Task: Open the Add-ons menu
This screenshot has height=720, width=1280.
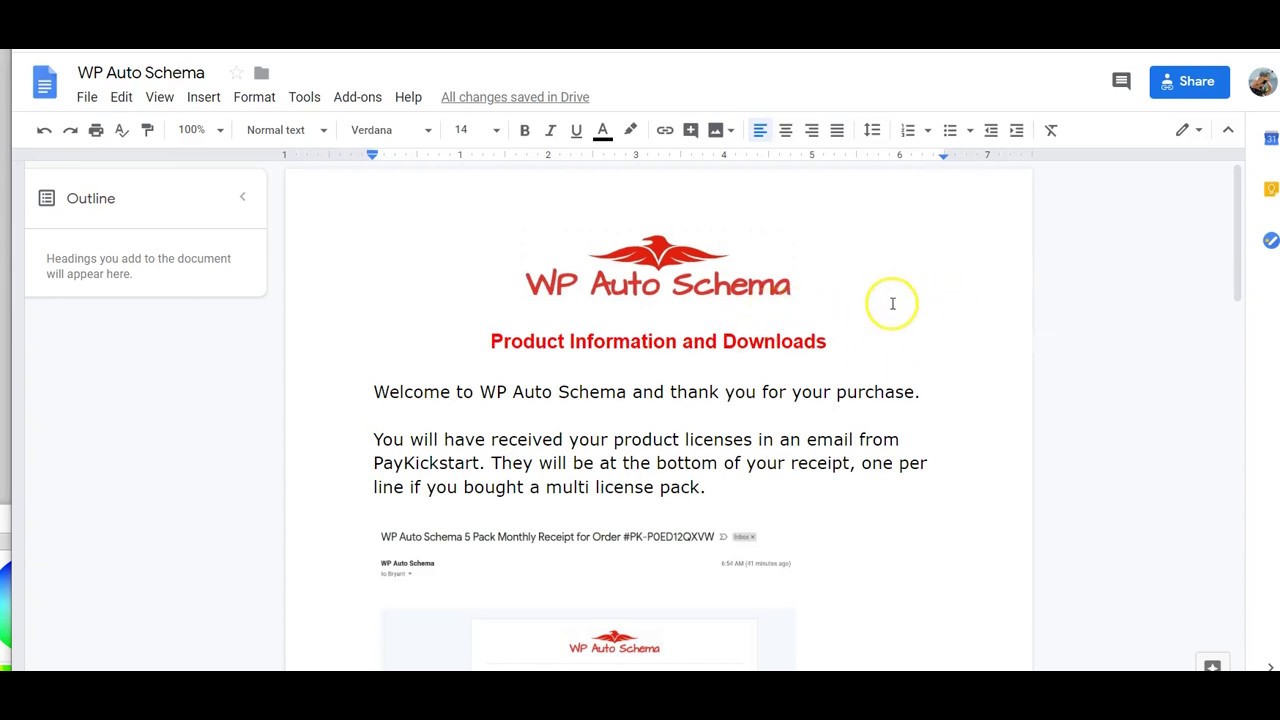Action: click(357, 97)
